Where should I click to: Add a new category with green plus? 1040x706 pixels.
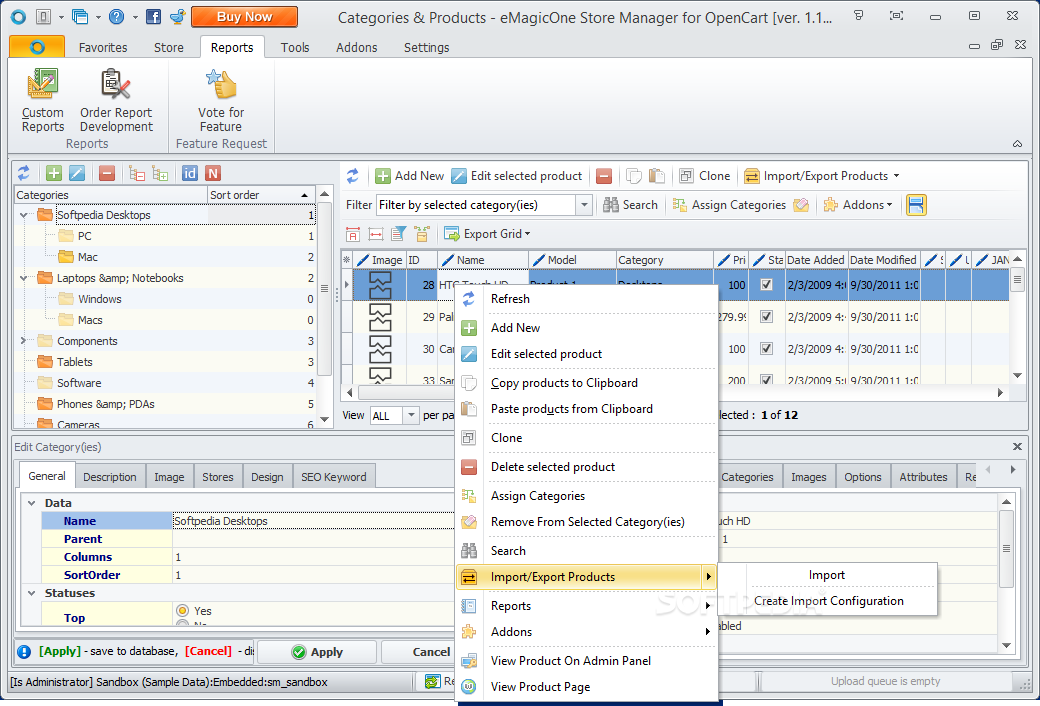(54, 173)
